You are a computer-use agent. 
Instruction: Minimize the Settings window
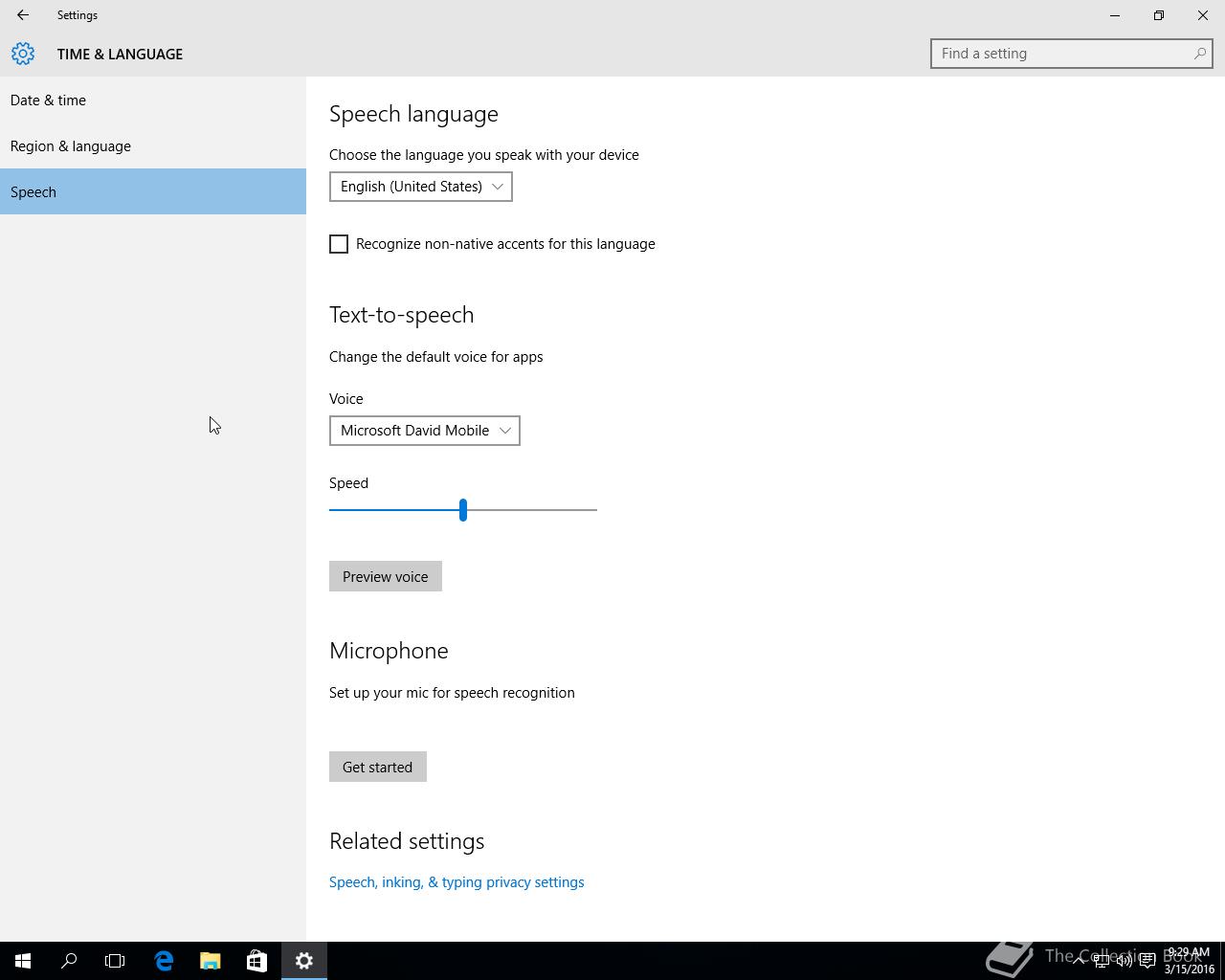(x=1115, y=15)
